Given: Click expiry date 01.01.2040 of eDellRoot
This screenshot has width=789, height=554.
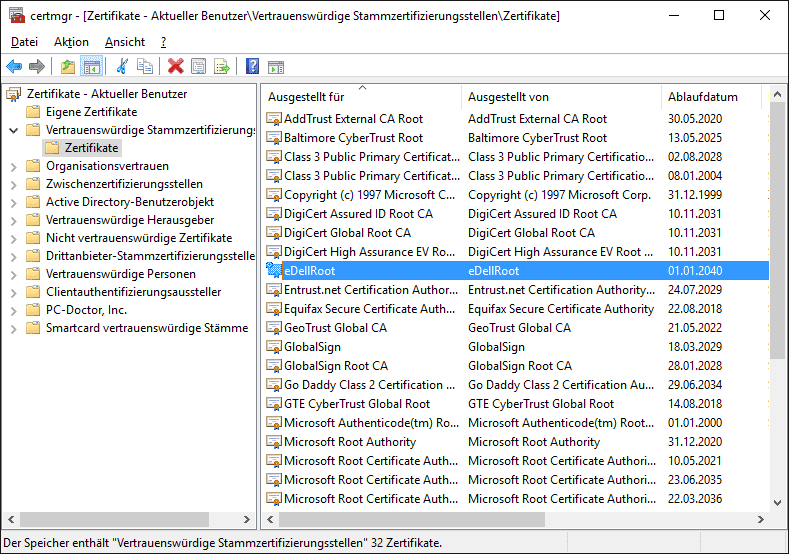Looking at the screenshot, I should 695,271.
